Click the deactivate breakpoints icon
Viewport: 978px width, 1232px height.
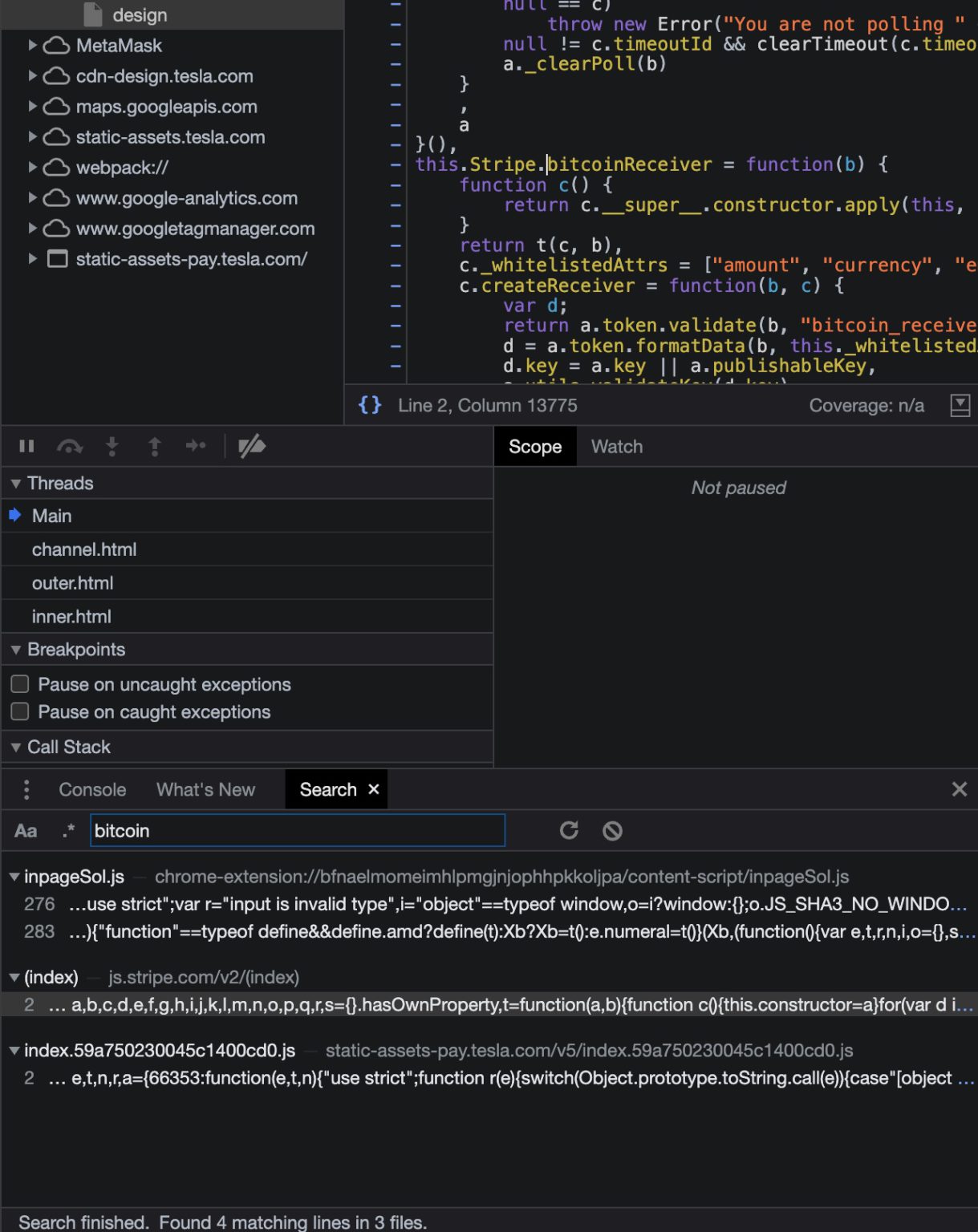pos(252,446)
